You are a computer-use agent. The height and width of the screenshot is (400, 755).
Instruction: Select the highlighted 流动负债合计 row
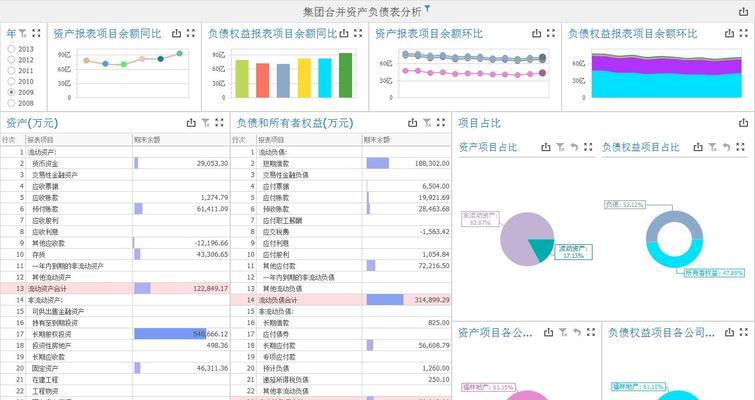click(x=341, y=300)
